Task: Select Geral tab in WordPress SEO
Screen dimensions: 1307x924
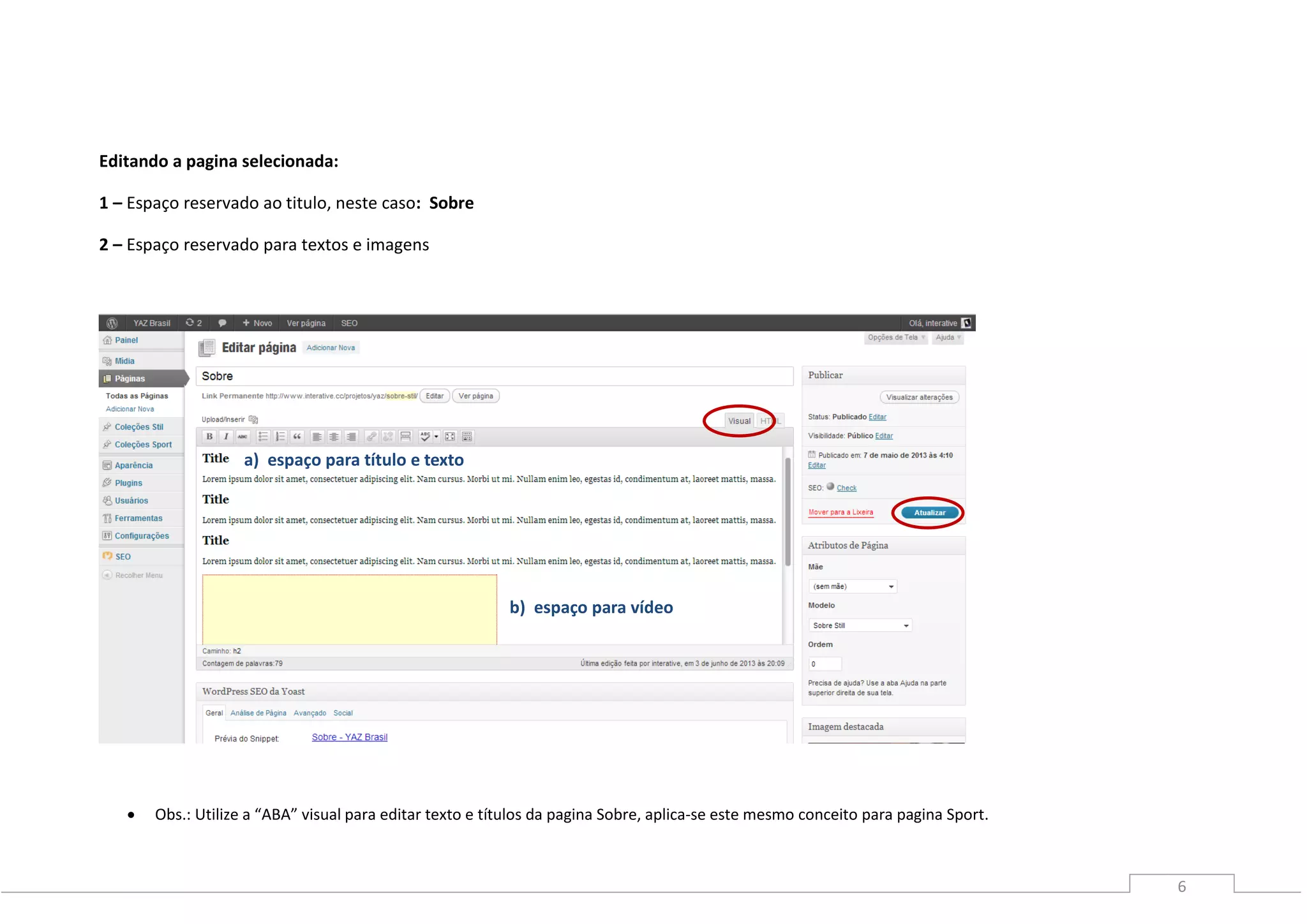Action: tap(214, 713)
